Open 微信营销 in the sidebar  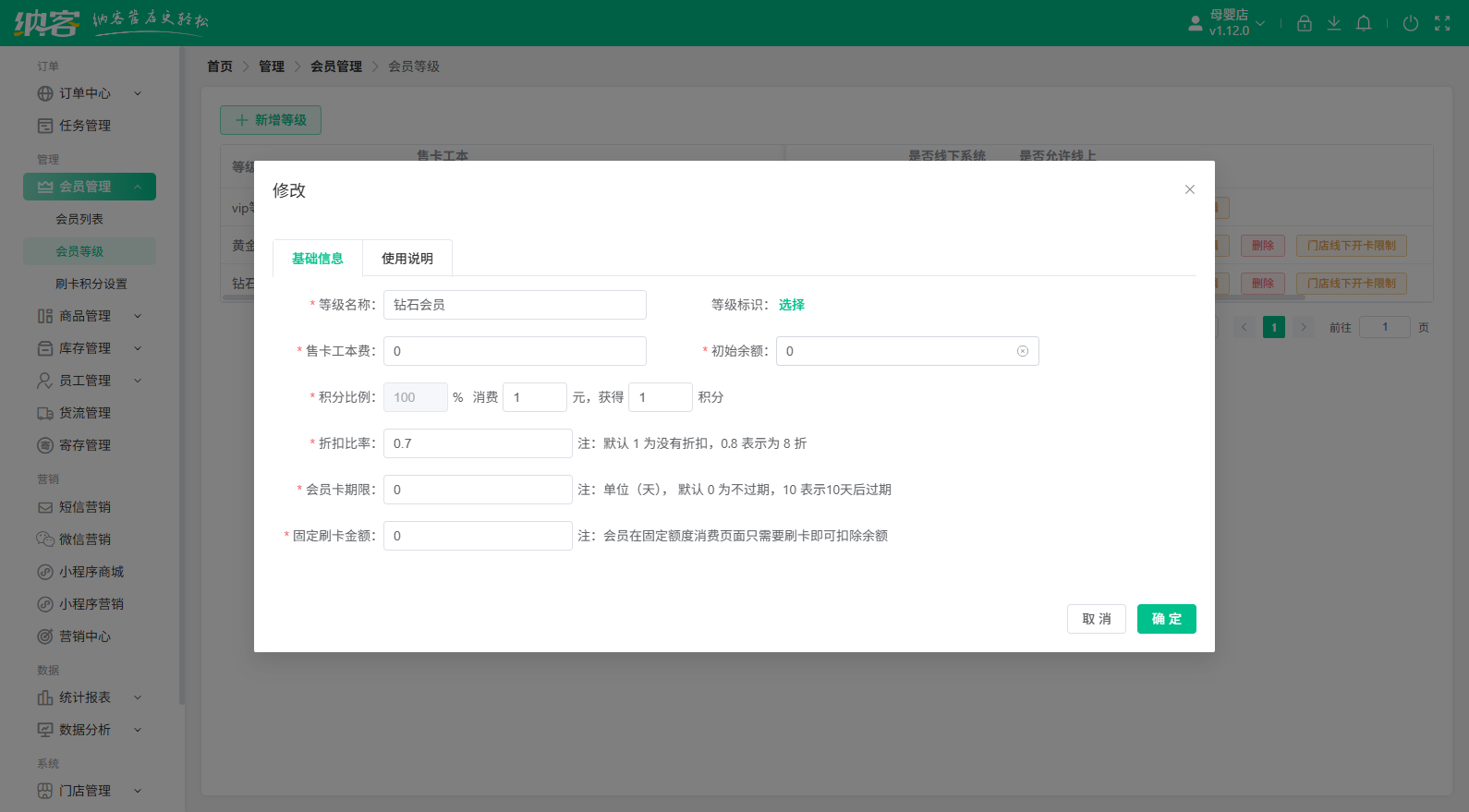coord(84,539)
